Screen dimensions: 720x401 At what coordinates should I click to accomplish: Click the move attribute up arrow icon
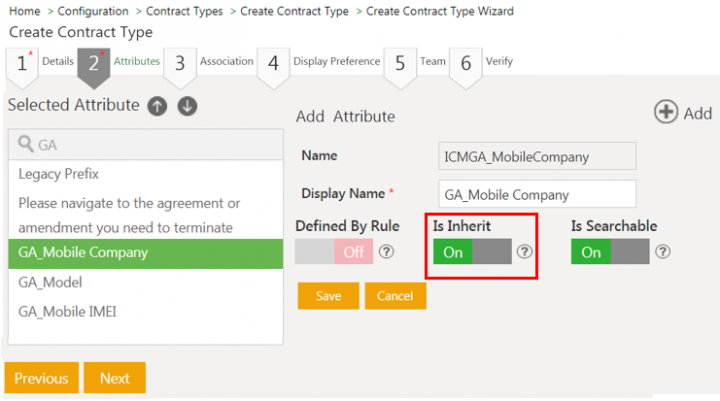tap(158, 106)
